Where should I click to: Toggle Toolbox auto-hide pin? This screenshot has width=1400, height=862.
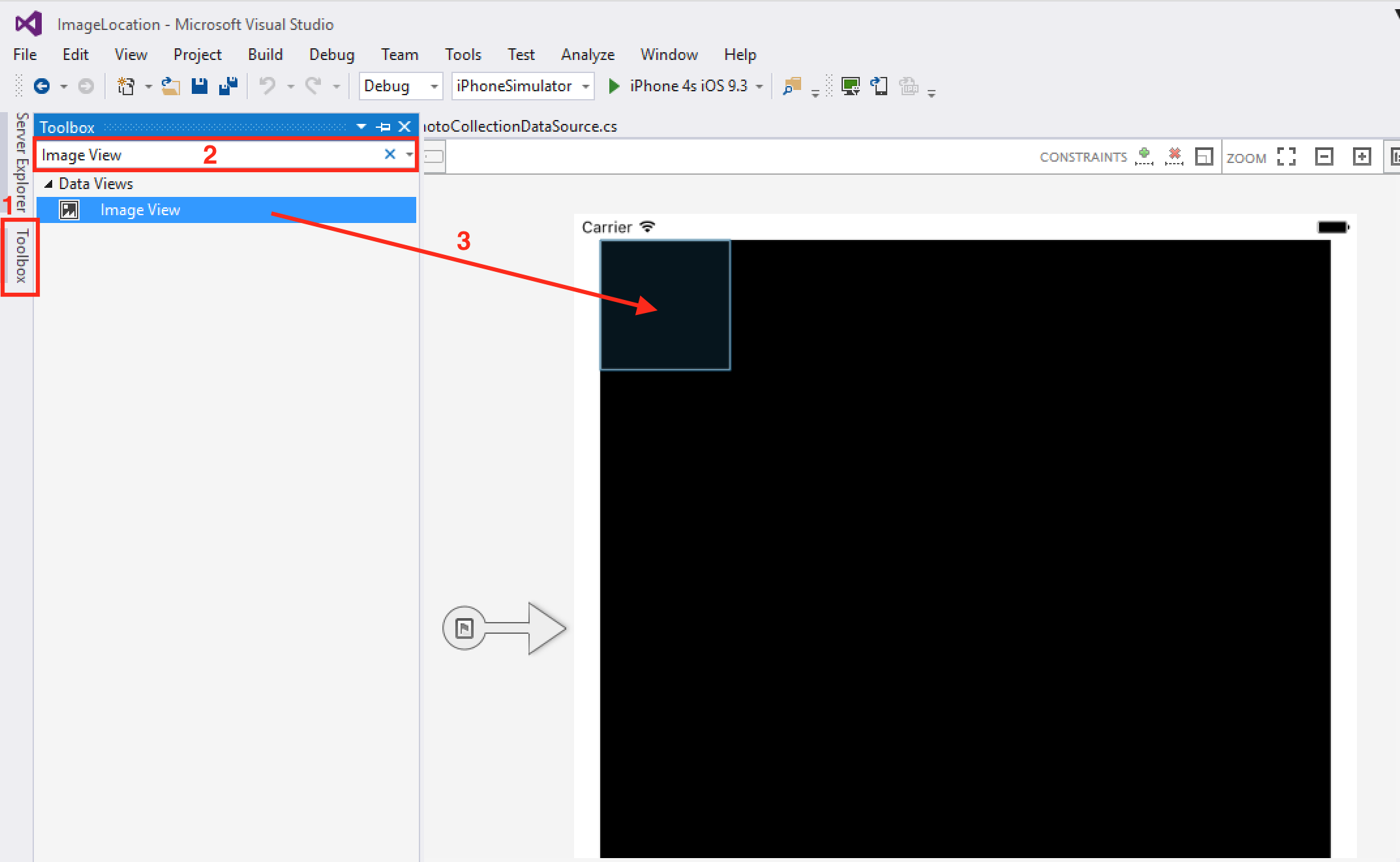click(x=384, y=126)
